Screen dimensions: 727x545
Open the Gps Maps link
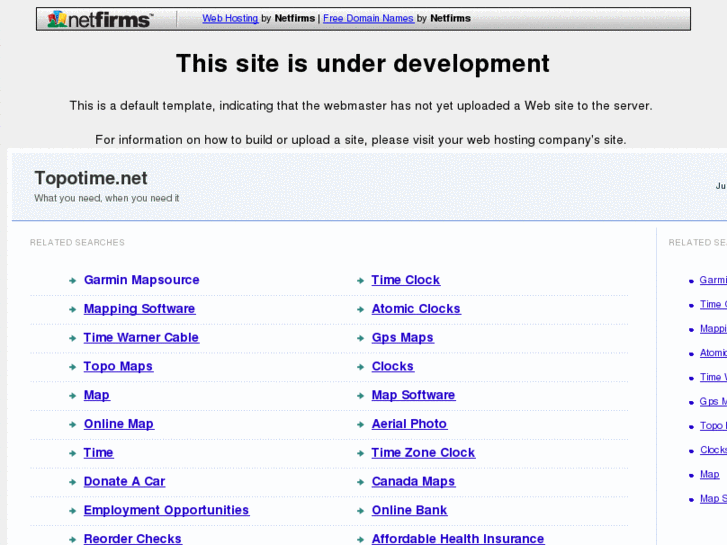tap(402, 338)
